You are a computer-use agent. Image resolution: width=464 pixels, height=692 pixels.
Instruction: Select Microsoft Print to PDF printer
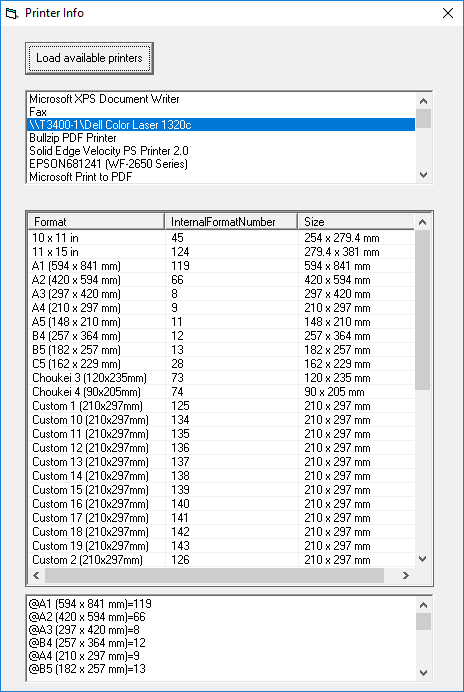pos(221,177)
